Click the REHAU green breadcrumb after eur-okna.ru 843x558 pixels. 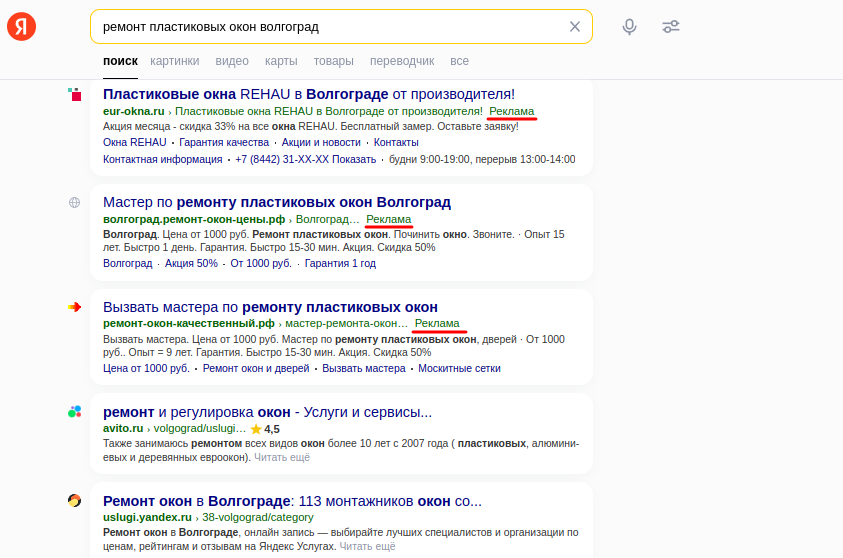click(329, 111)
